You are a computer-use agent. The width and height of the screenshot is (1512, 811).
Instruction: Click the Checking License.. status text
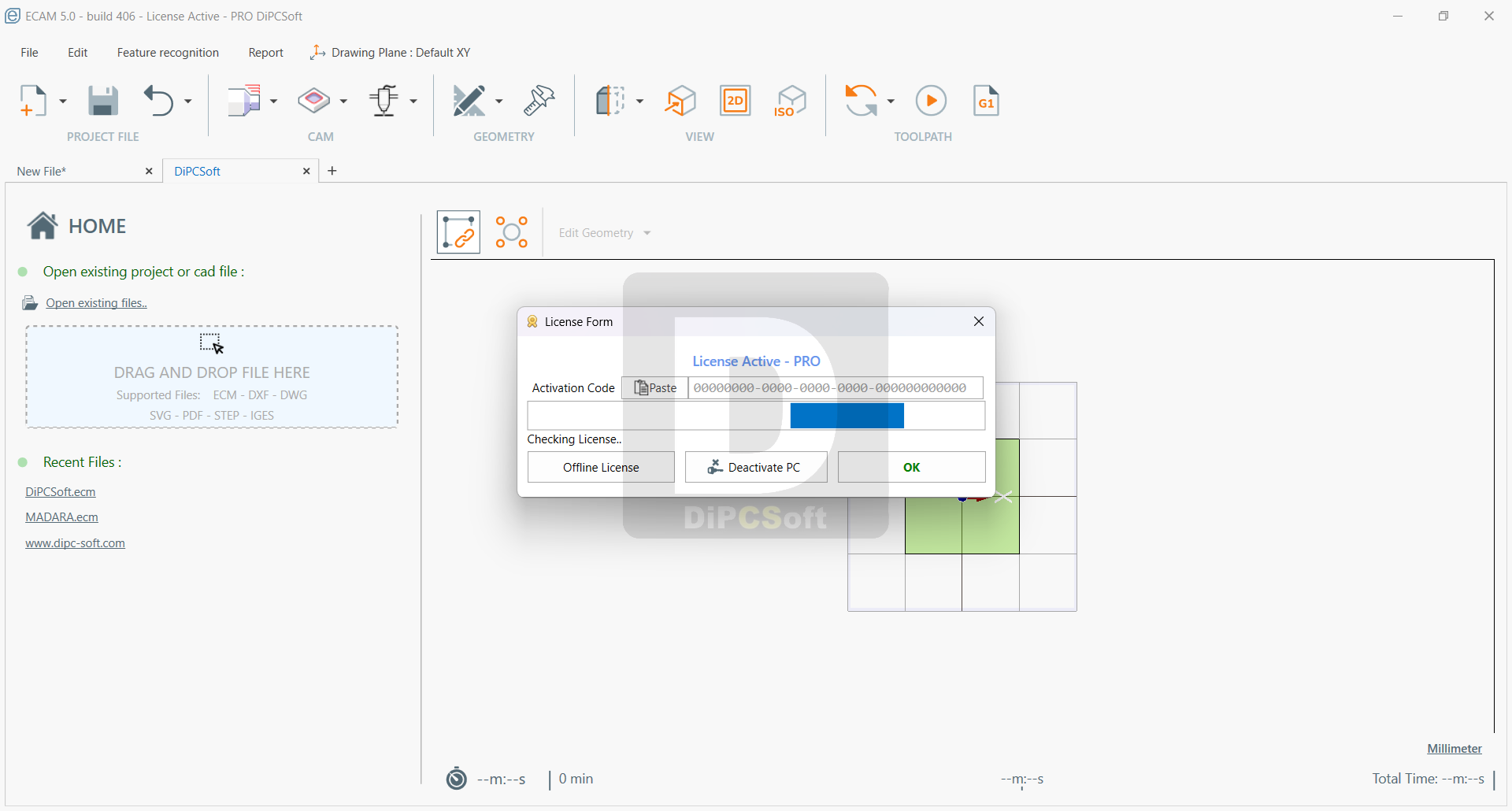pos(574,439)
